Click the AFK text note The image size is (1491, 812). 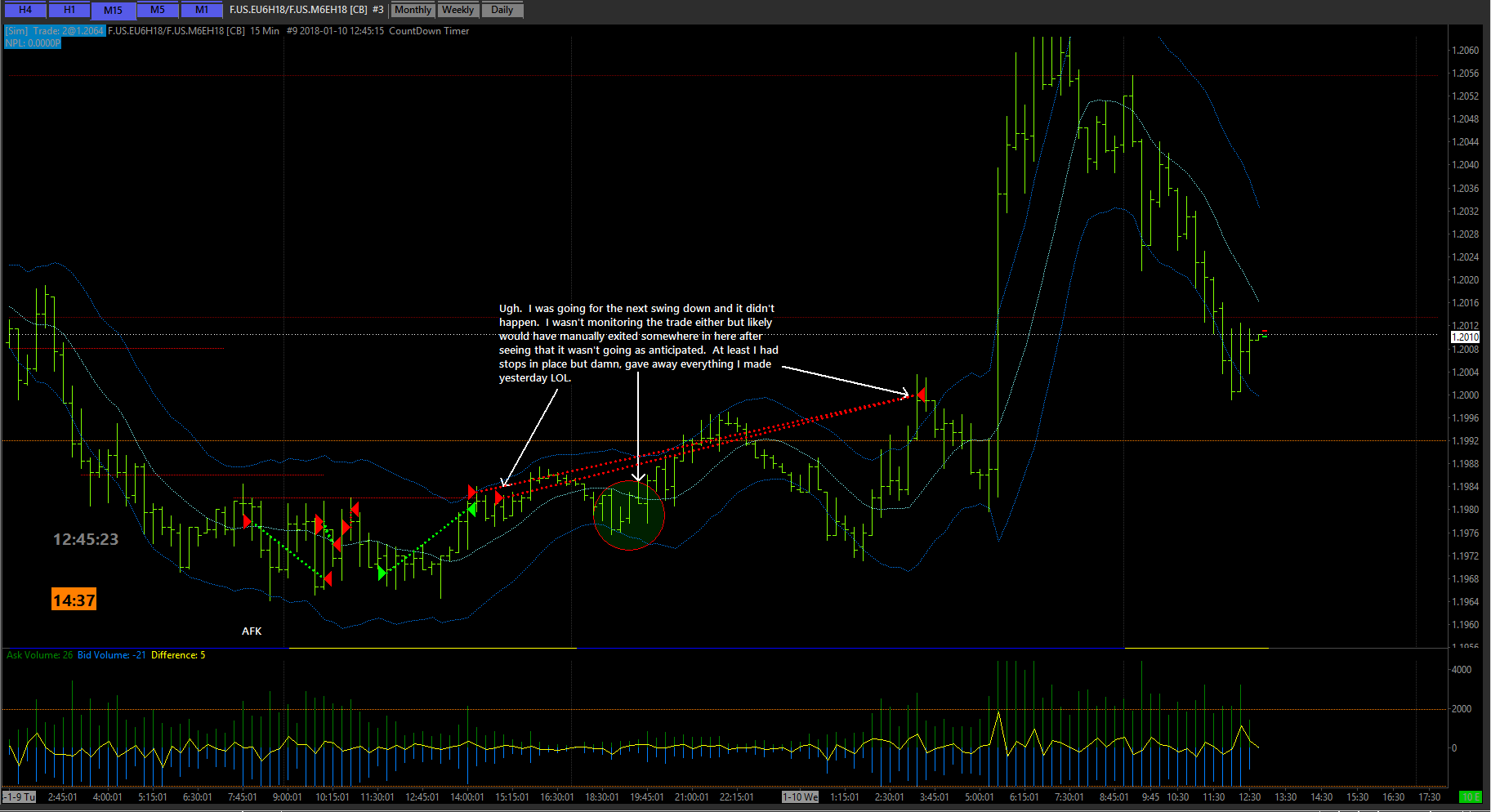click(252, 631)
